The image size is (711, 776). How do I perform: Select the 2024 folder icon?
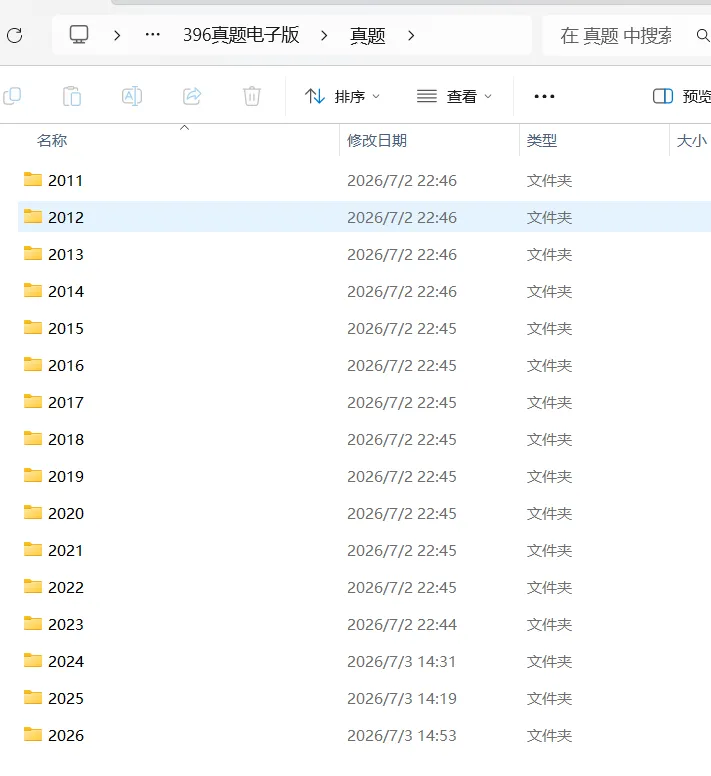point(33,660)
